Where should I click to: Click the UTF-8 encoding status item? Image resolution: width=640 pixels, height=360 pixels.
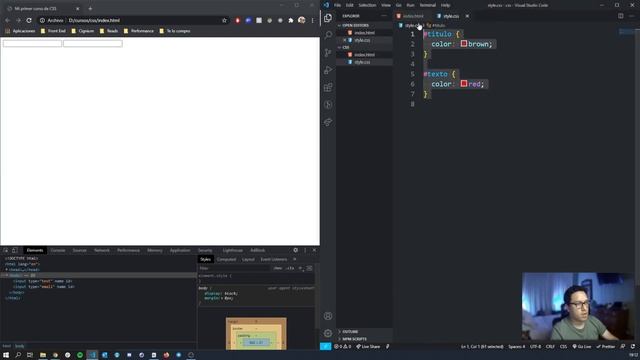[x=535, y=347]
